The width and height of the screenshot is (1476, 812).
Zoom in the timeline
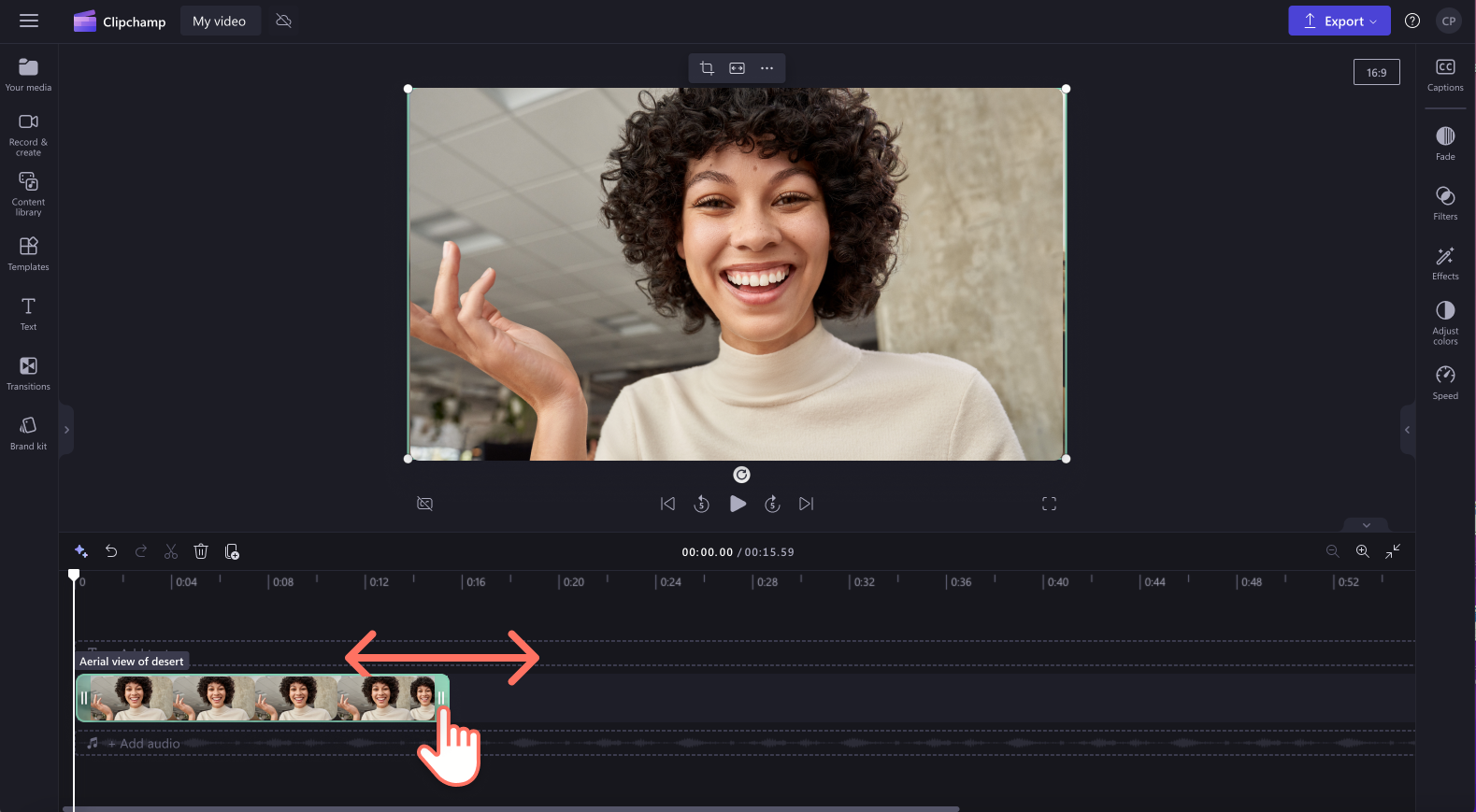pyautogui.click(x=1363, y=551)
